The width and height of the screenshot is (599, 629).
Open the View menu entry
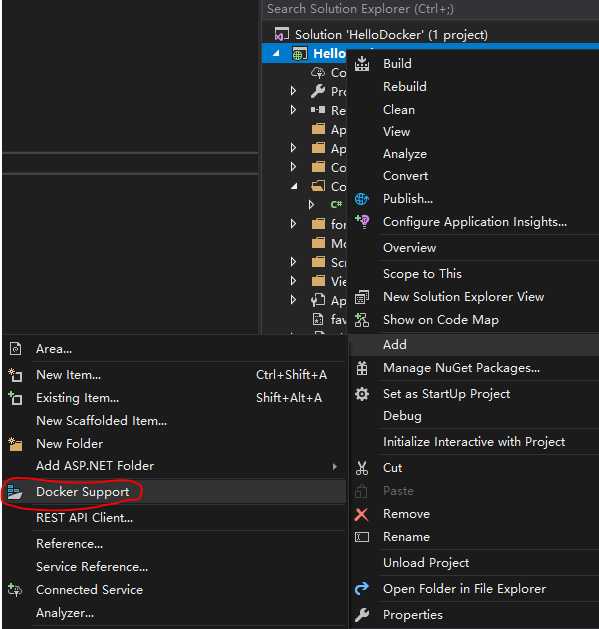tap(396, 132)
